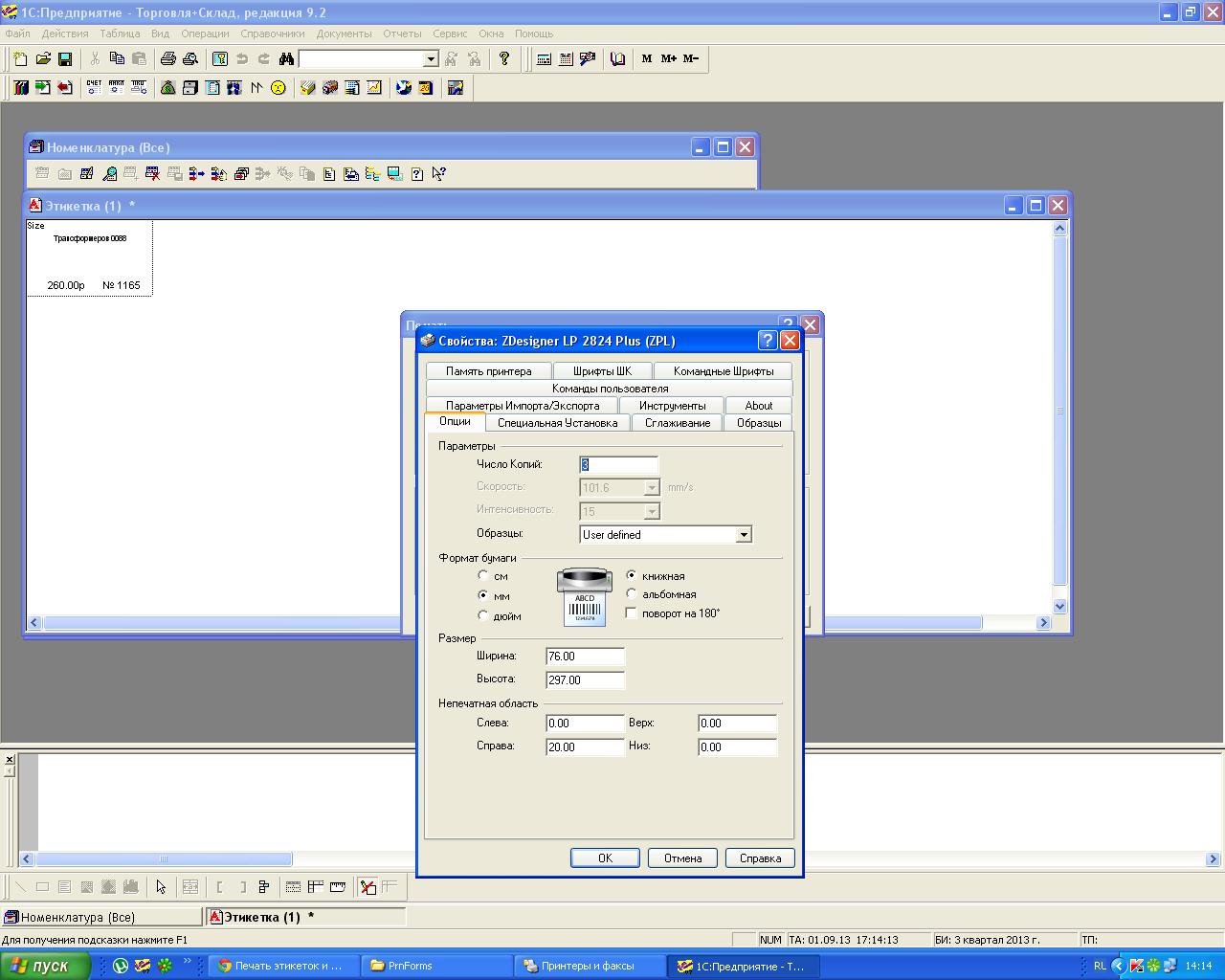Screen dimensions: 1225x980
Task: Click the M+ memory add button
Action: click(x=669, y=59)
